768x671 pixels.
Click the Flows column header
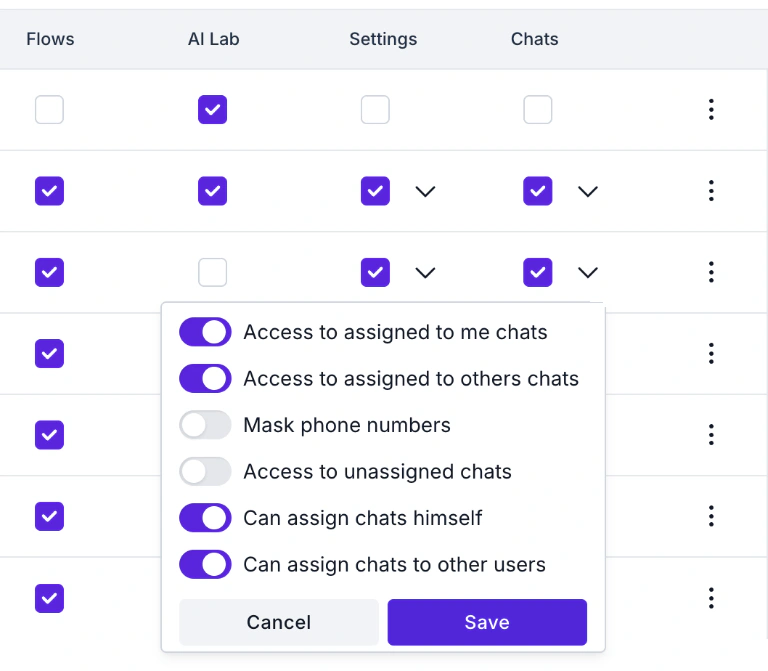pos(50,39)
